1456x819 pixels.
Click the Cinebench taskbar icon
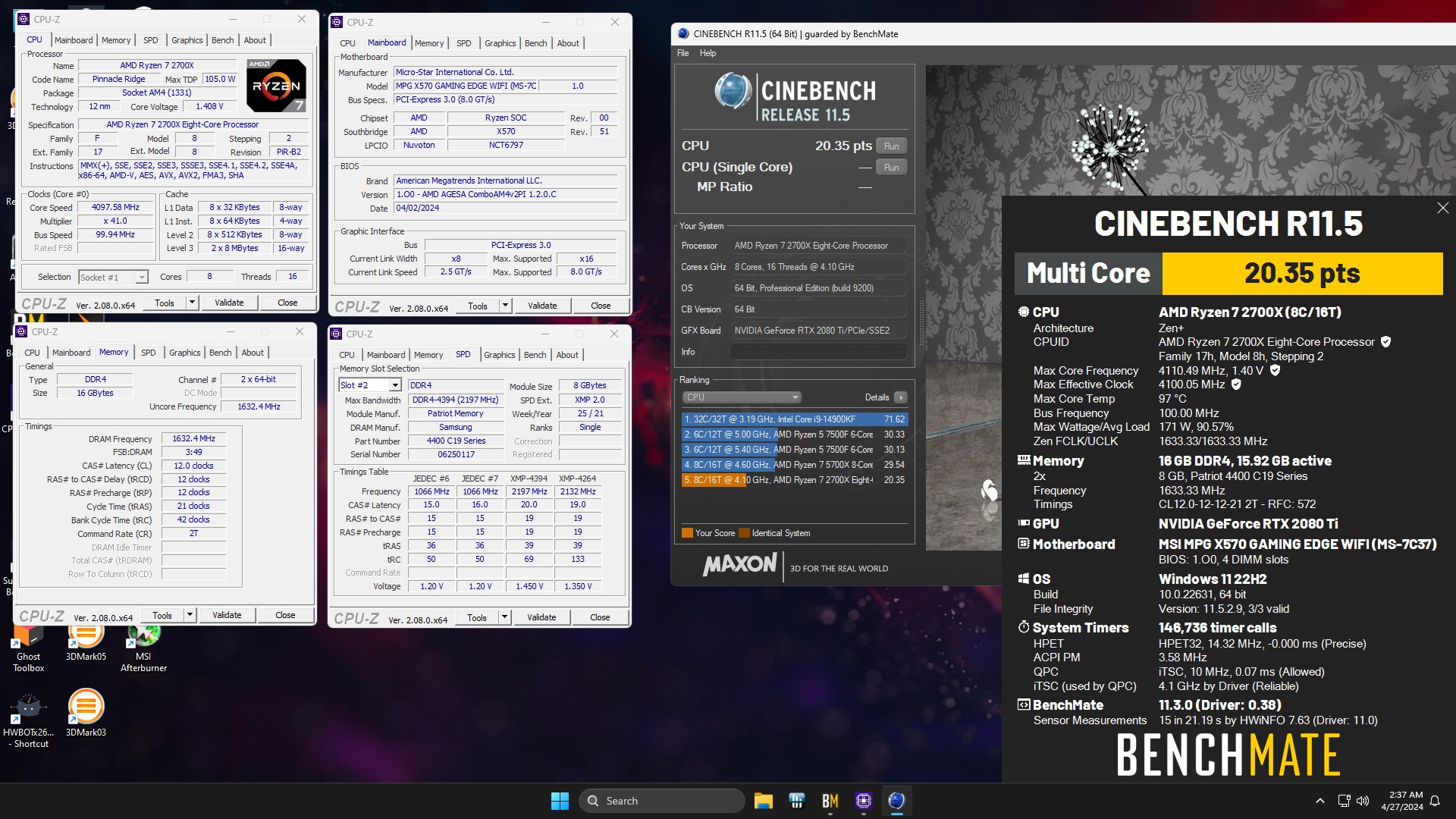point(896,801)
